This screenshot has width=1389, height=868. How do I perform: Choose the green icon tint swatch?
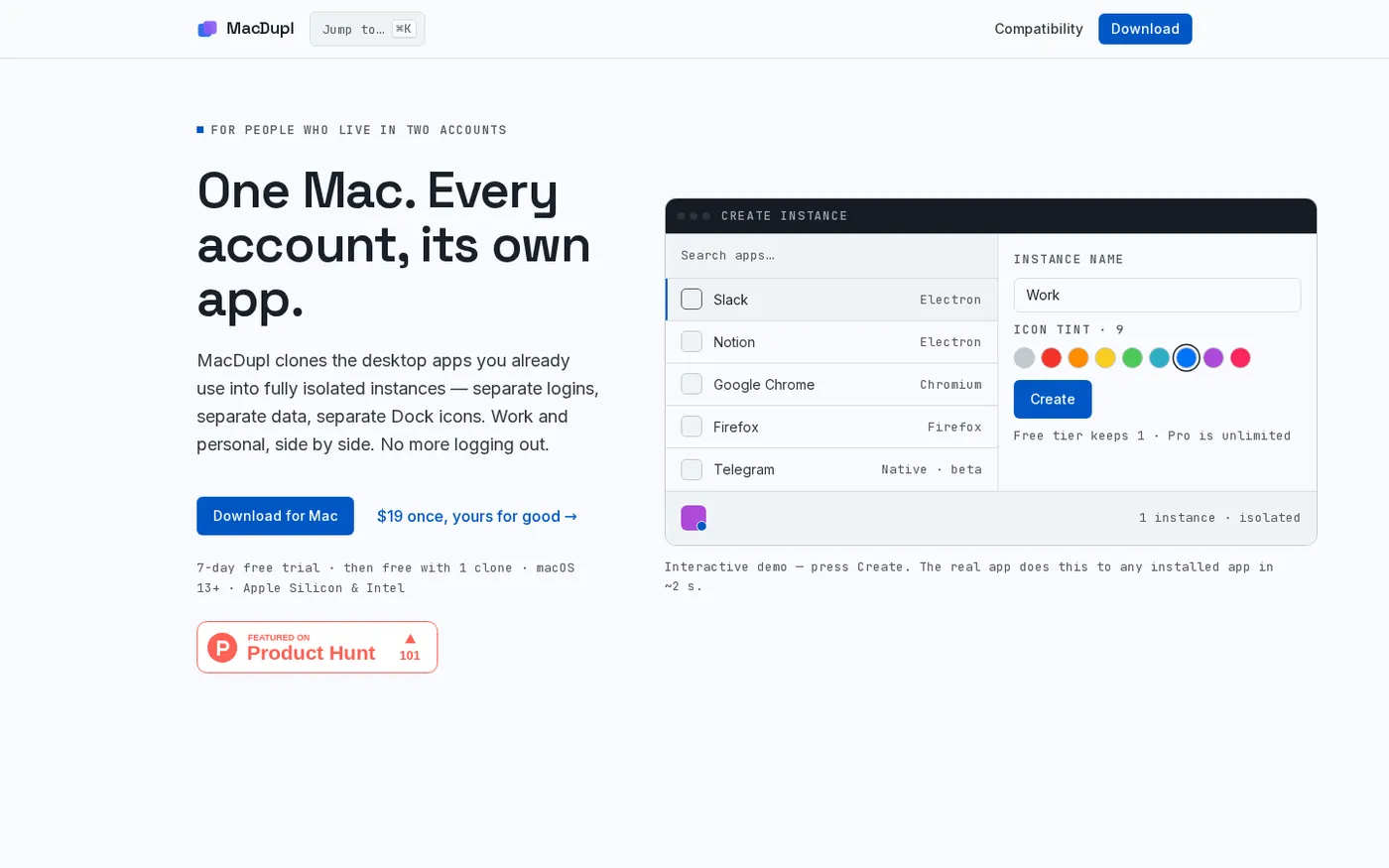coord(1132,358)
